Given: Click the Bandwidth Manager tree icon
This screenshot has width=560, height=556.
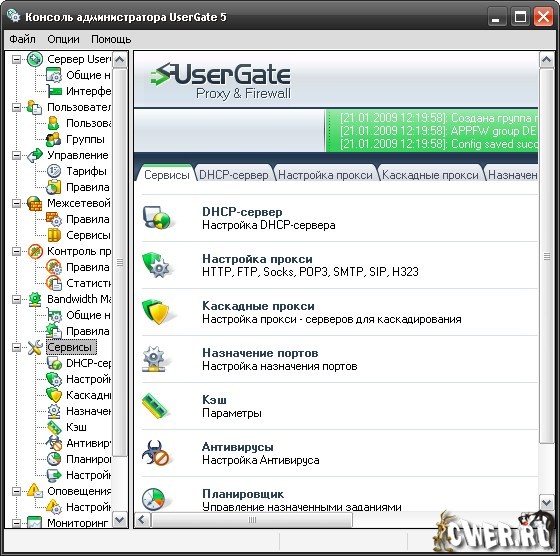Looking at the screenshot, I should click(x=35, y=299).
